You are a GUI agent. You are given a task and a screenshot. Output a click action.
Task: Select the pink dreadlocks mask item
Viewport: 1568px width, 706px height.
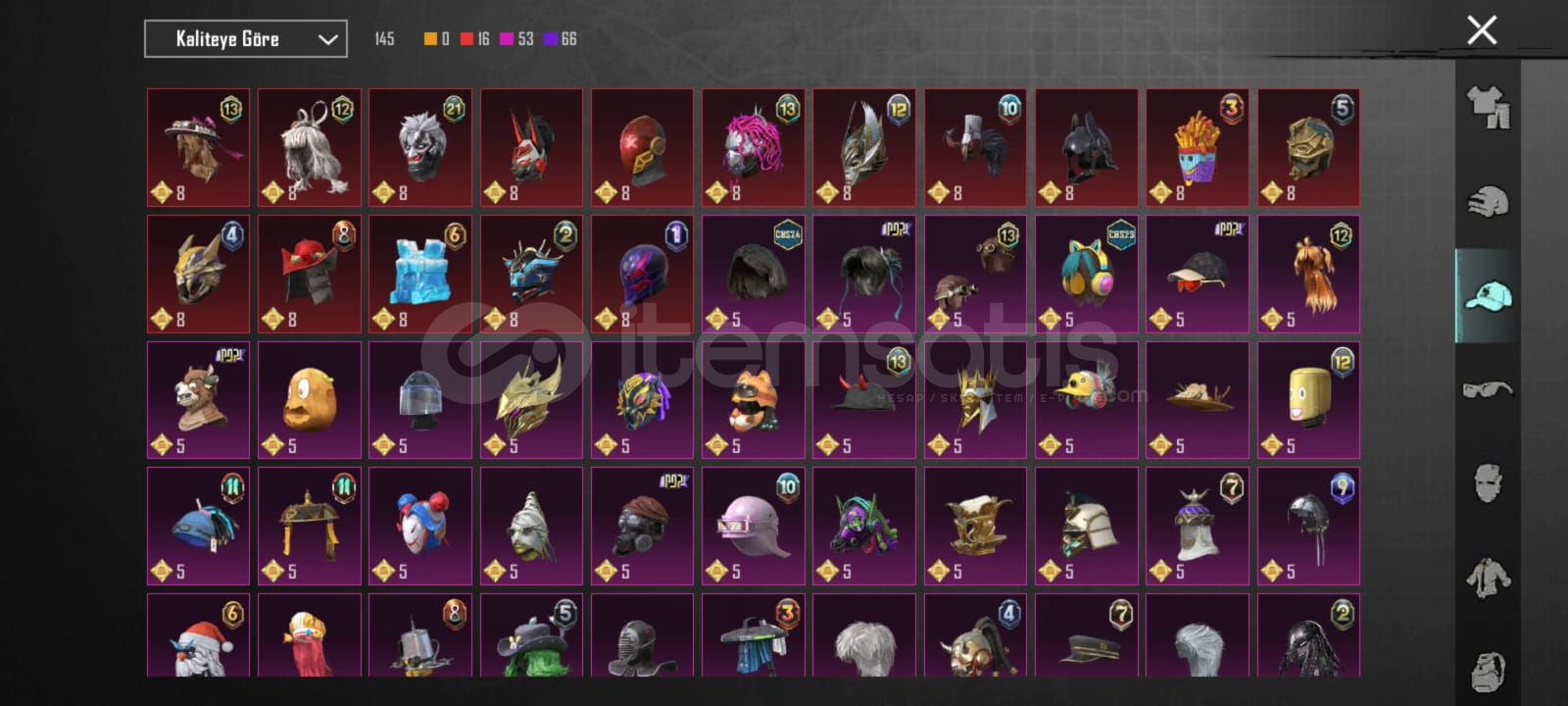point(754,148)
